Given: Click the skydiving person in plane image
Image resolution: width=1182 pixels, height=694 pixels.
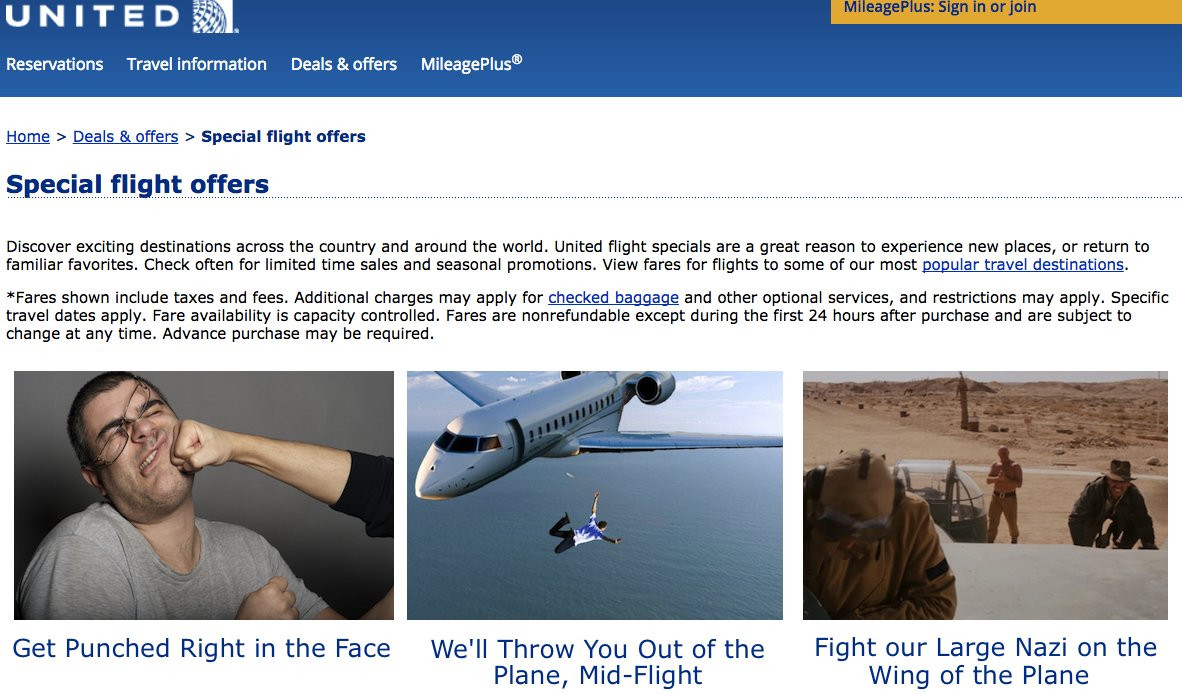Looking at the screenshot, I should click(x=585, y=524).
